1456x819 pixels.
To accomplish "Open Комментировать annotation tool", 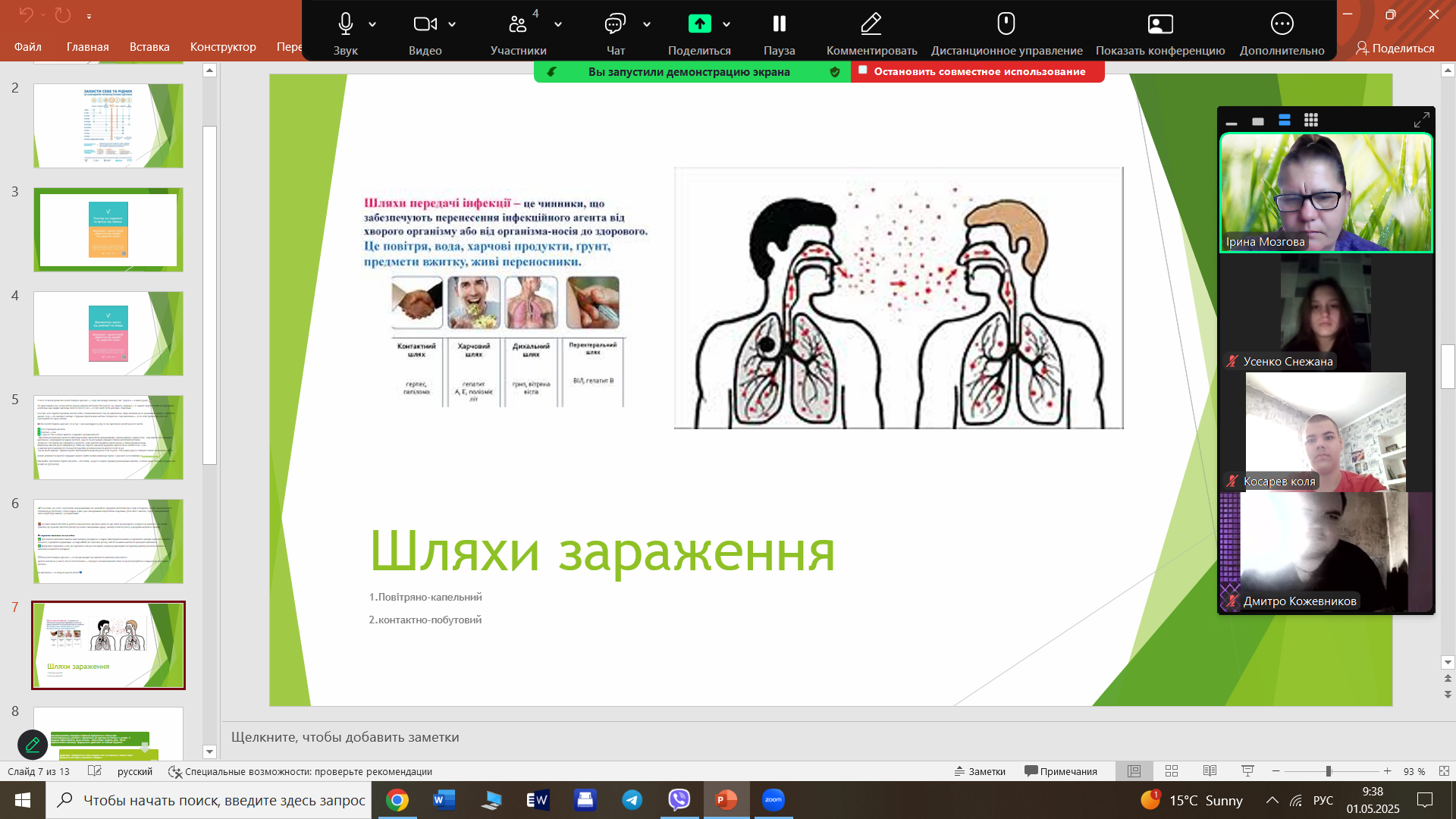I will [x=871, y=32].
